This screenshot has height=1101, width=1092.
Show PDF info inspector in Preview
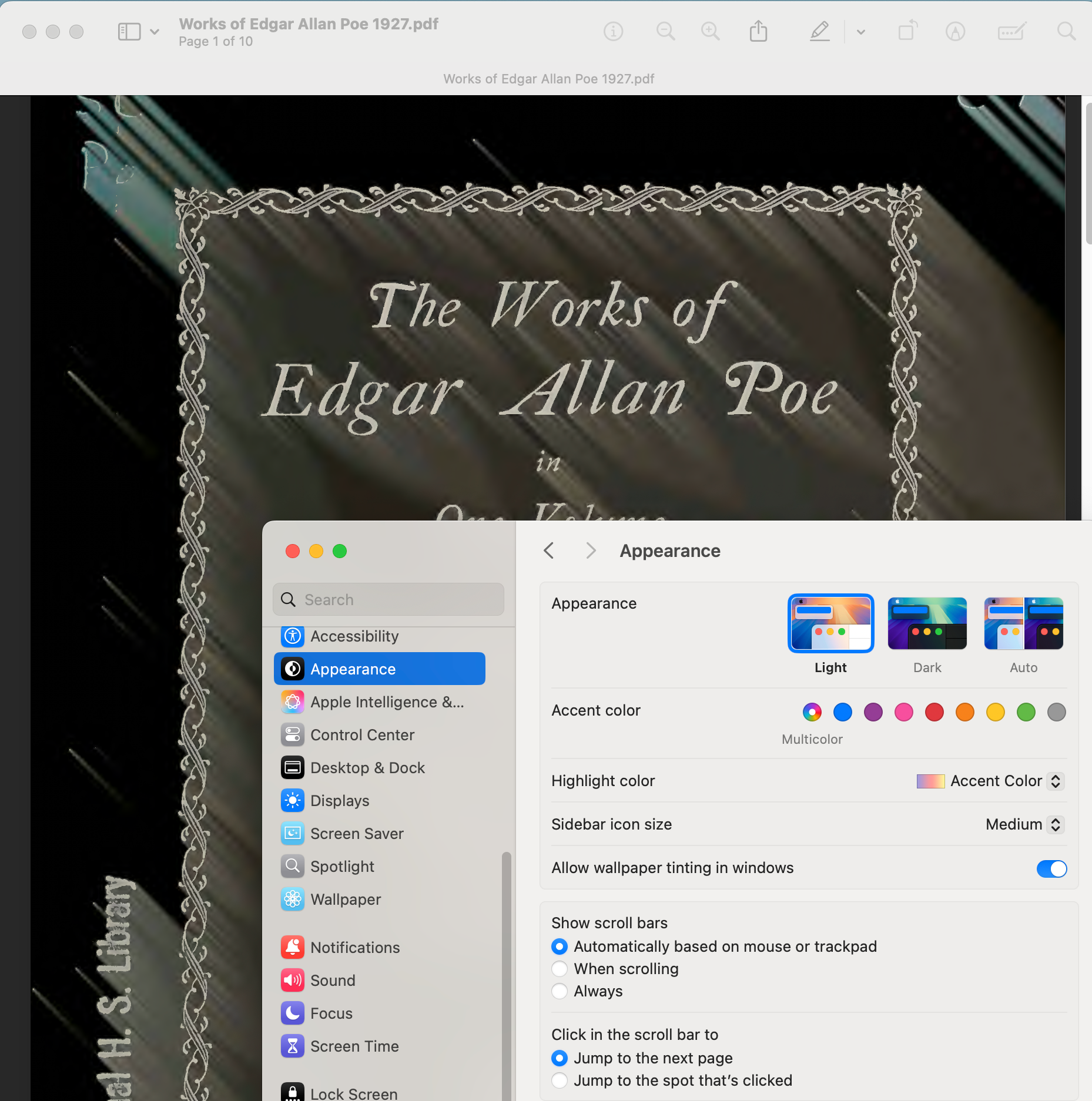point(614,32)
